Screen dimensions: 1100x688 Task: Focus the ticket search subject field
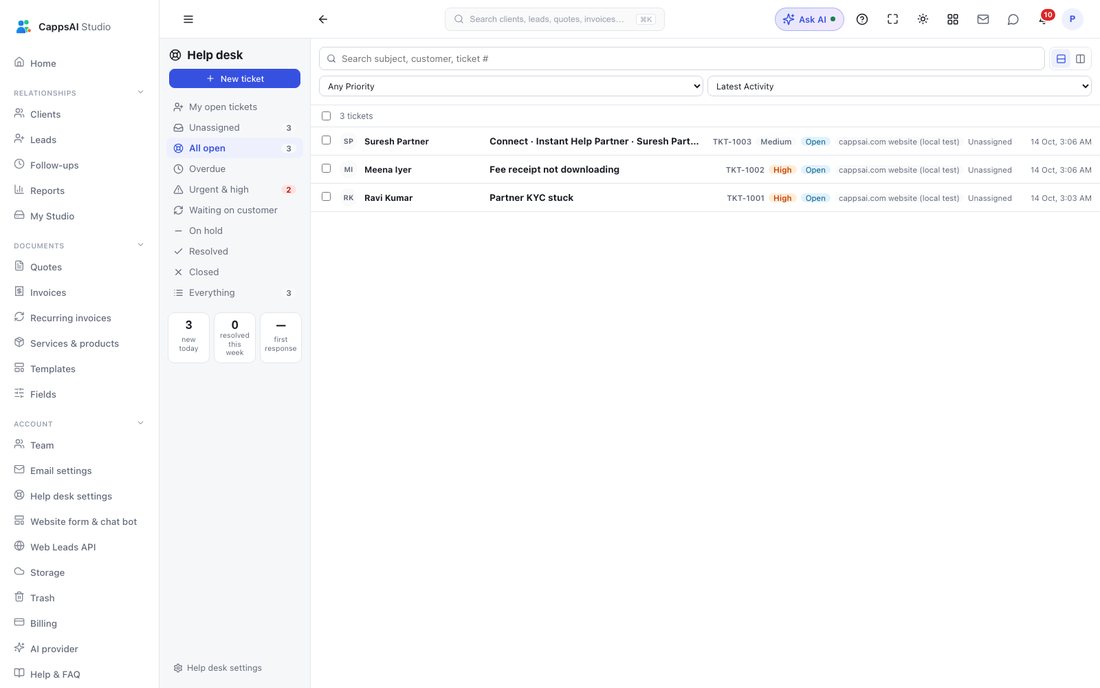coord(681,59)
